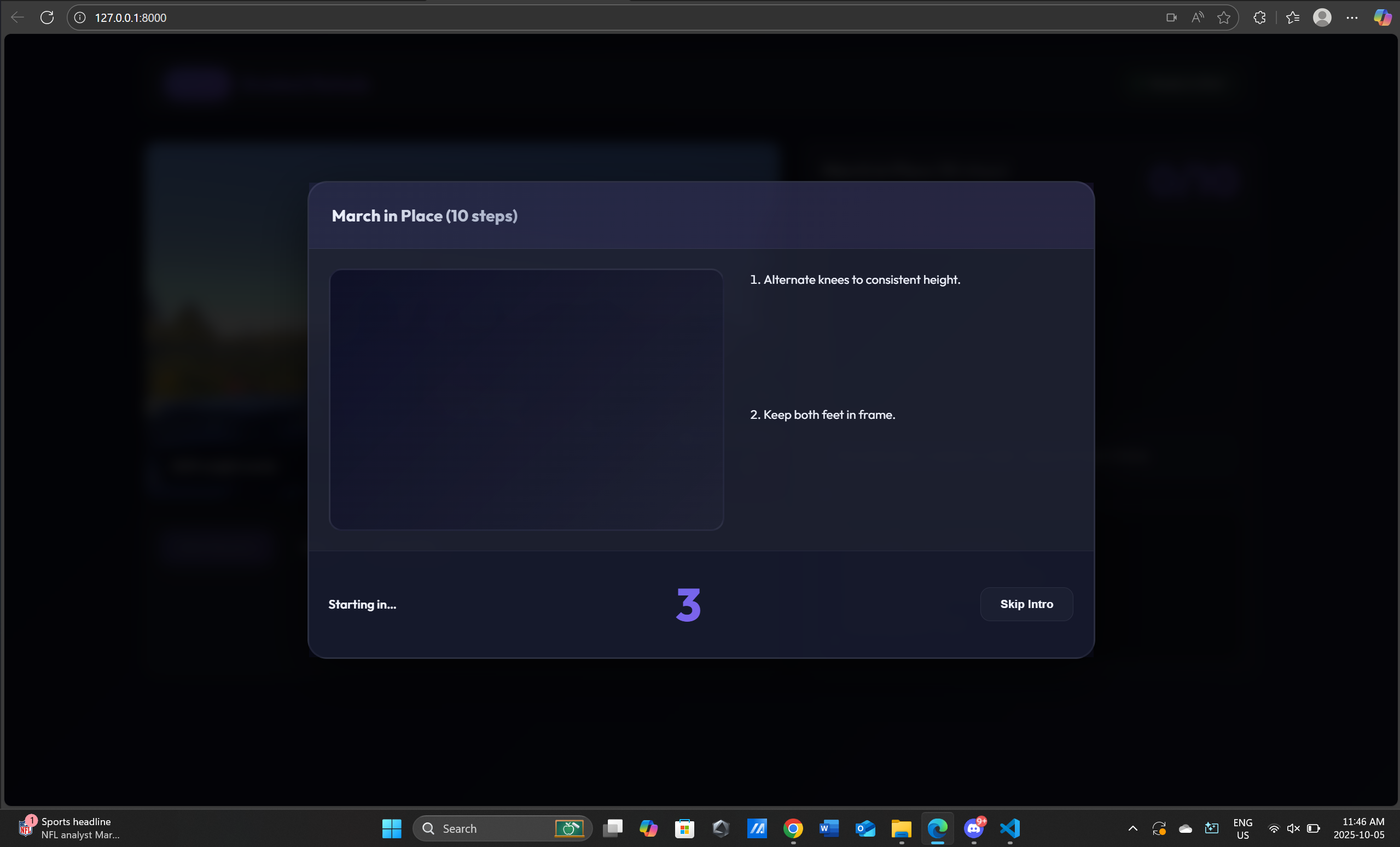Open Visual Studio Code from taskbar
The width and height of the screenshot is (1400, 847).
point(1010,828)
